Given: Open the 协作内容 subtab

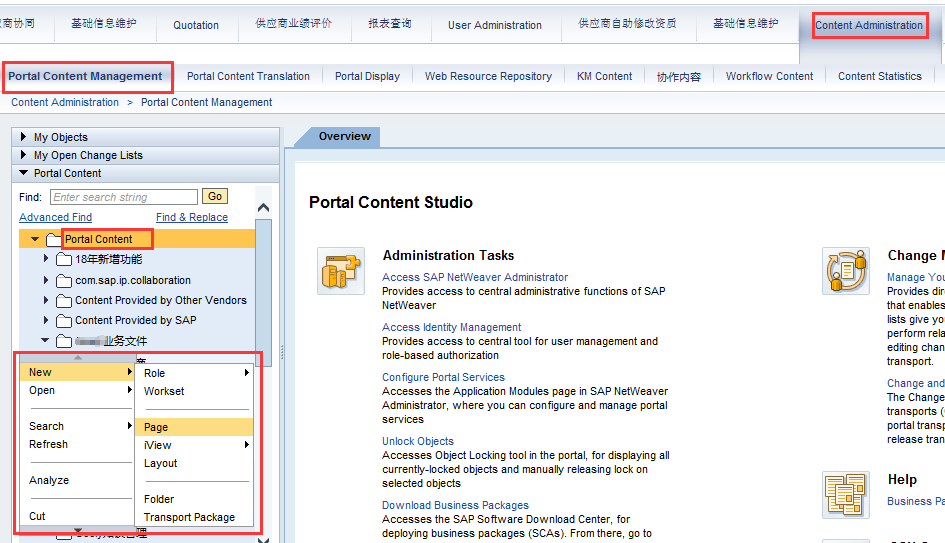Looking at the screenshot, I should click(x=679, y=77).
